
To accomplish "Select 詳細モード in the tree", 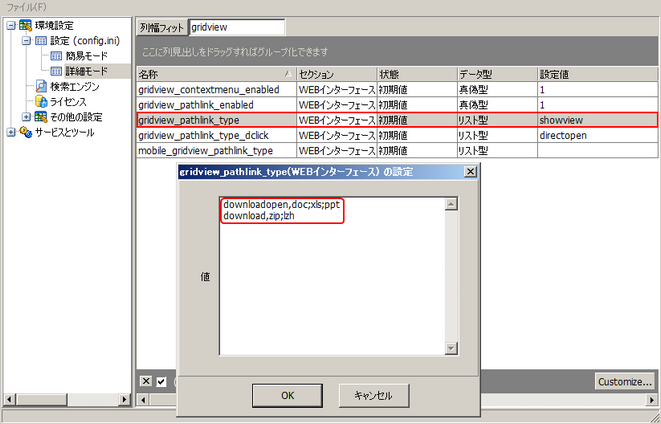I will [x=87, y=71].
